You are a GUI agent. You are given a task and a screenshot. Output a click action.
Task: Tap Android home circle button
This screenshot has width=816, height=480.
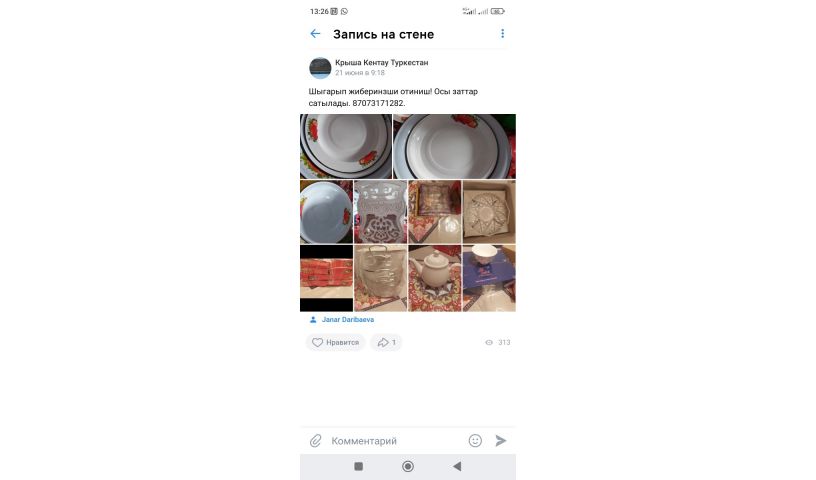(x=408, y=466)
